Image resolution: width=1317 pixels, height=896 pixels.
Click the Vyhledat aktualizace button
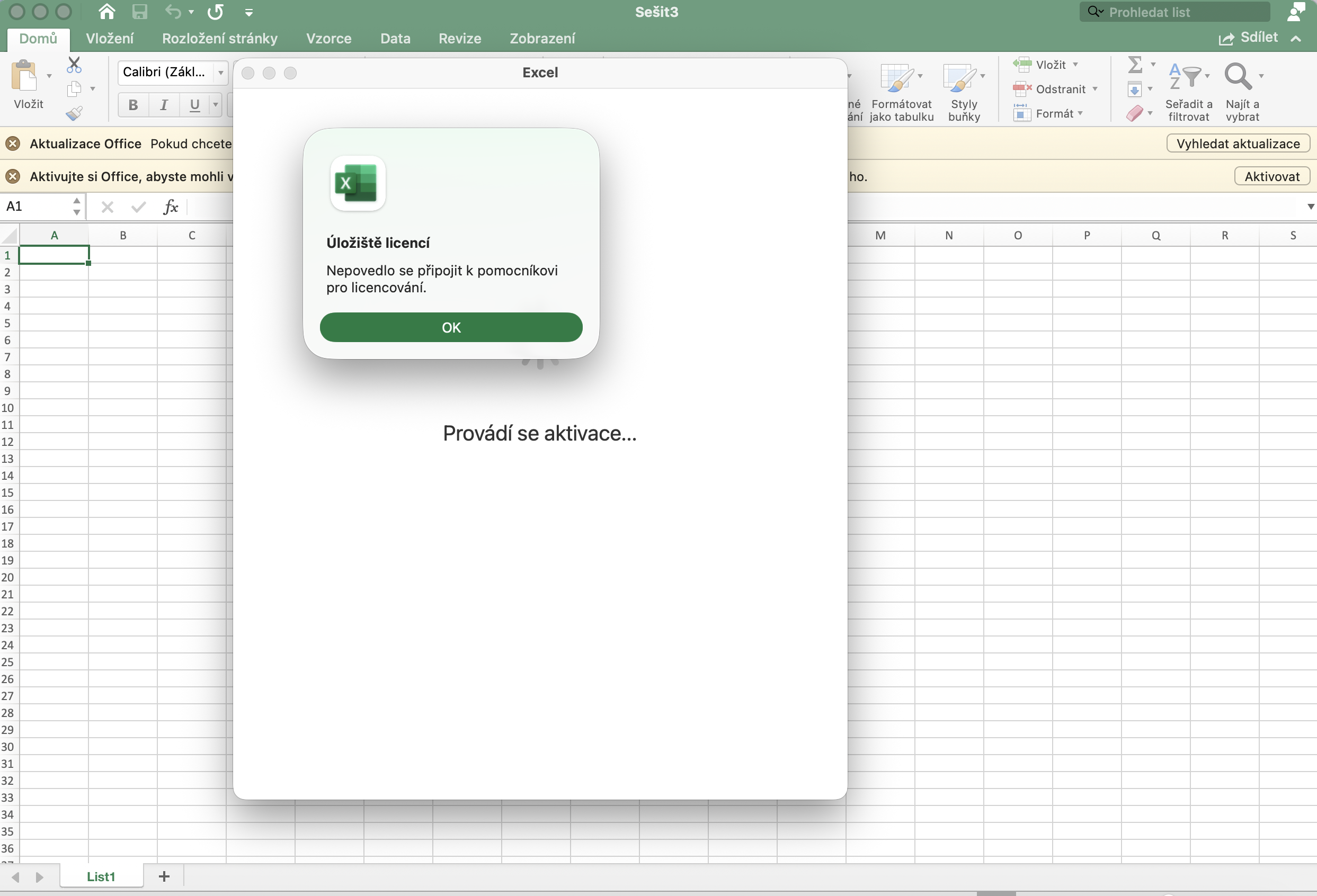[x=1238, y=144]
